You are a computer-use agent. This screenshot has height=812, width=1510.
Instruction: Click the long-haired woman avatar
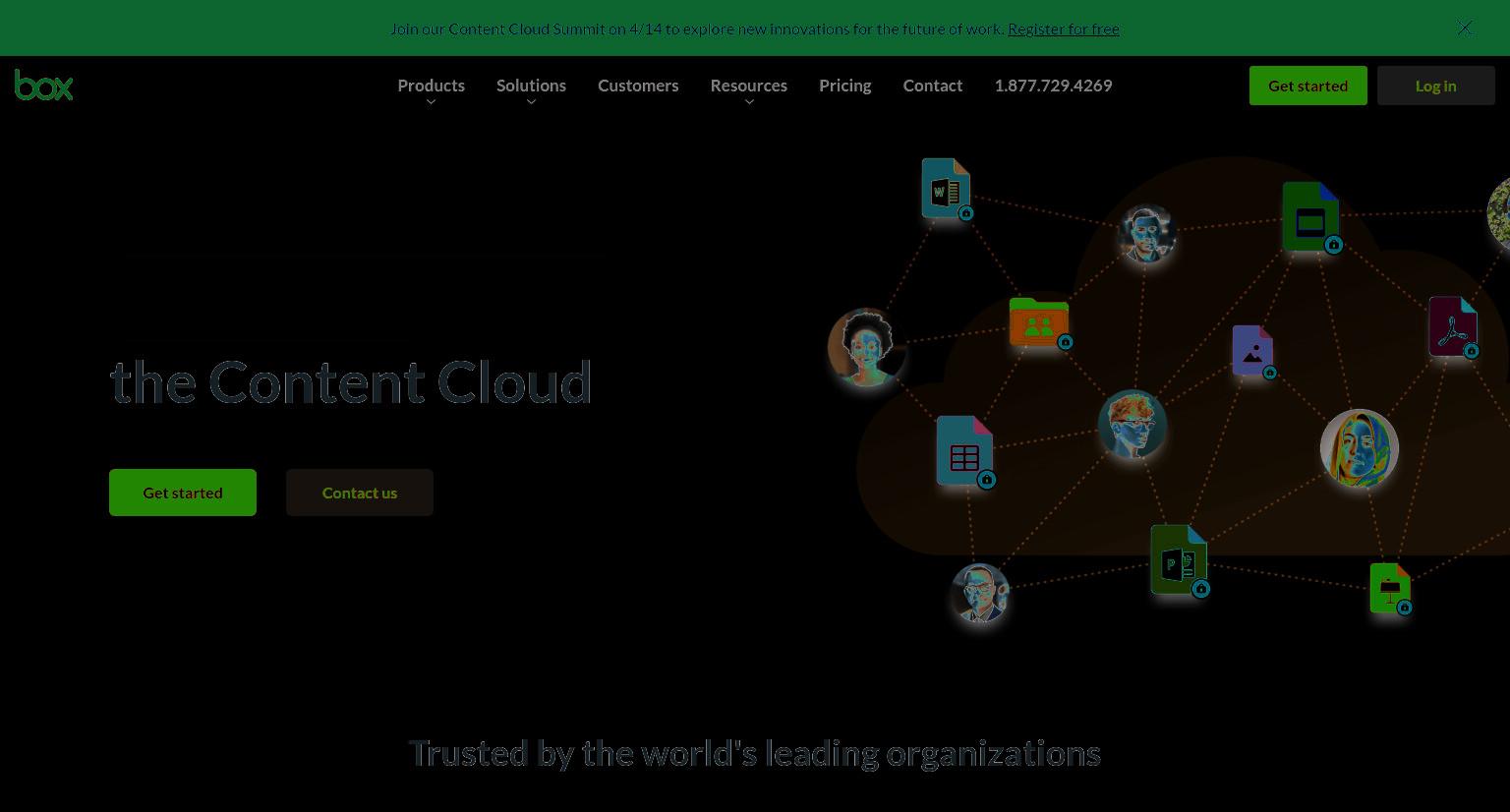click(1360, 448)
